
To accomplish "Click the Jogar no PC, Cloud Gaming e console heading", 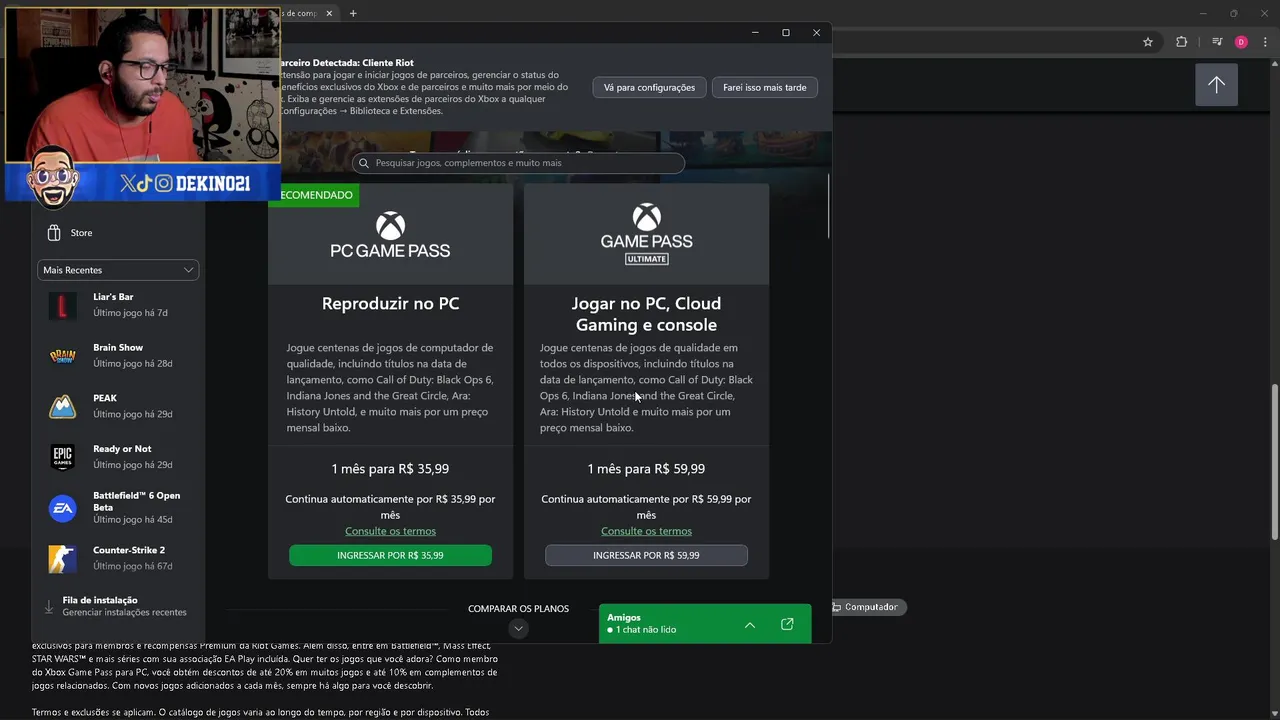I will click(x=646, y=314).
